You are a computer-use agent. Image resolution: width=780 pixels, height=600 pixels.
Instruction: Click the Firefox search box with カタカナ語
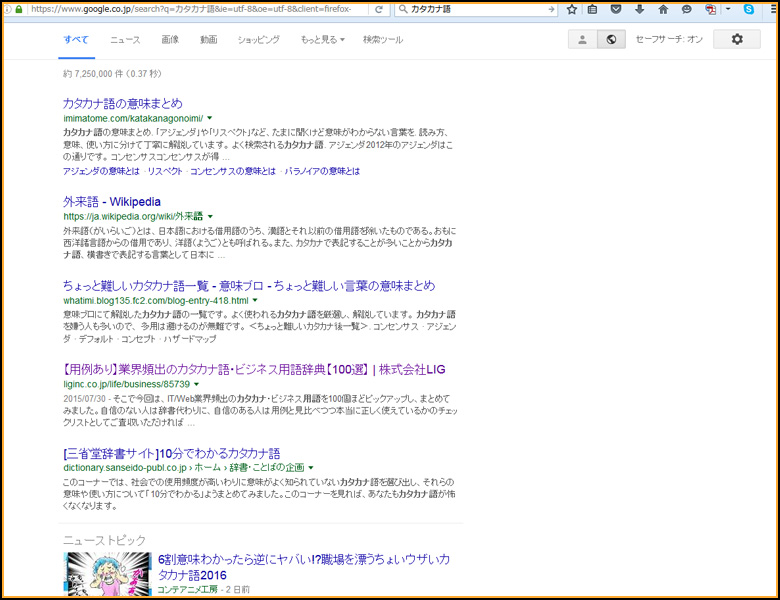tap(476, 9)
